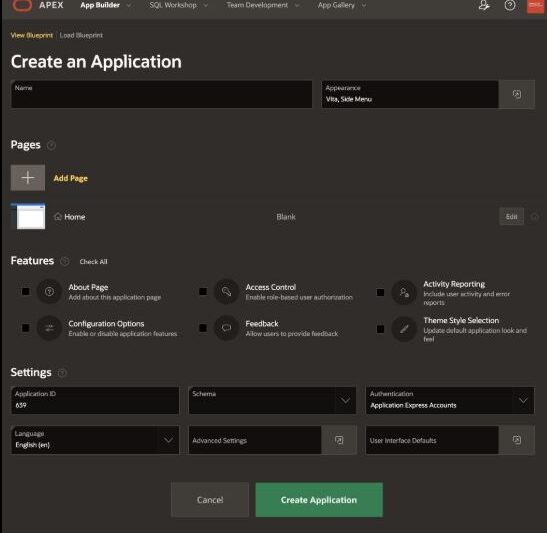Click the Advanced Settings field
547x533 pixels.
255,440
